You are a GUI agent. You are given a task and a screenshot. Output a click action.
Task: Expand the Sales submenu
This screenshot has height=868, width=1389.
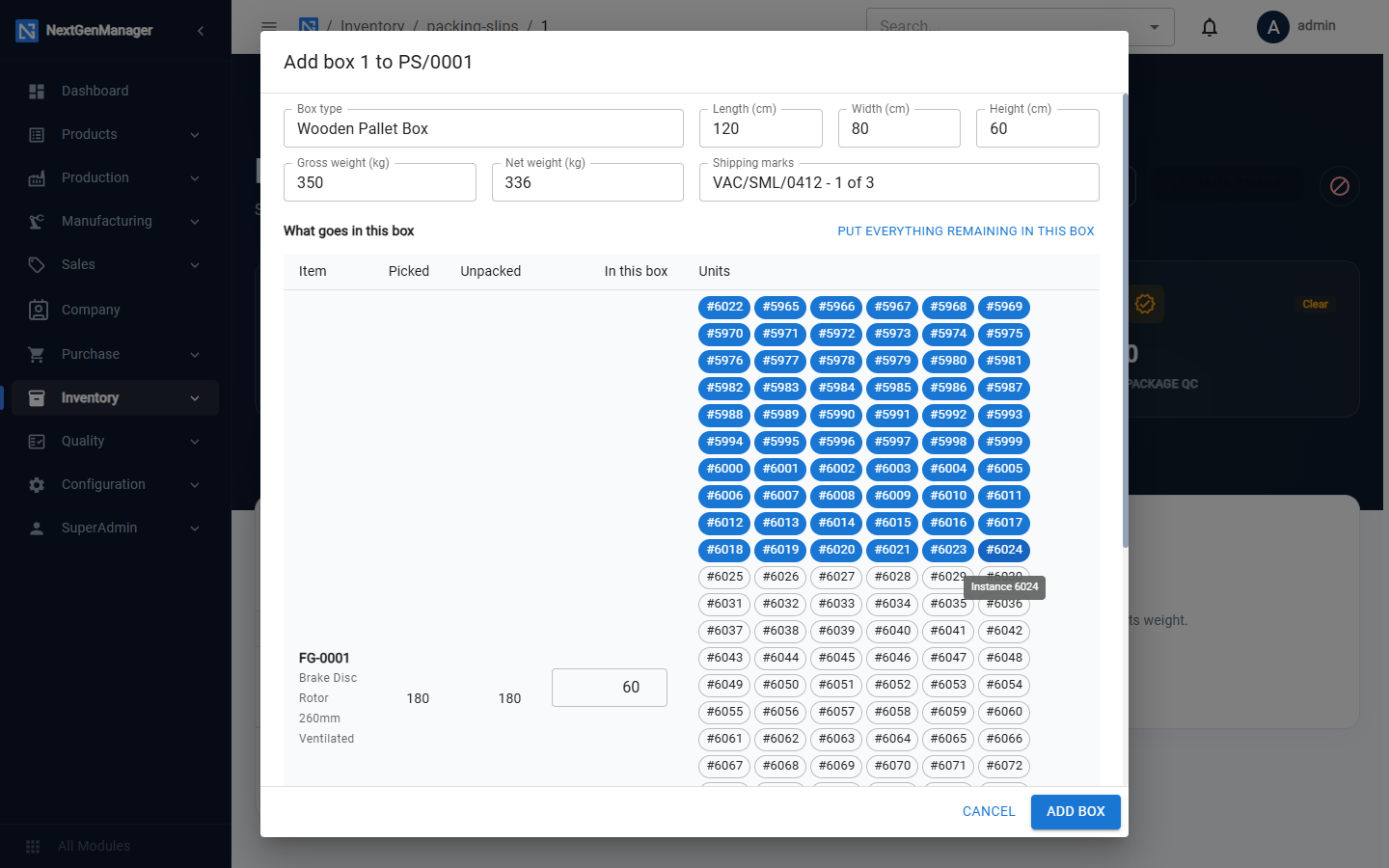pos(195,265)
